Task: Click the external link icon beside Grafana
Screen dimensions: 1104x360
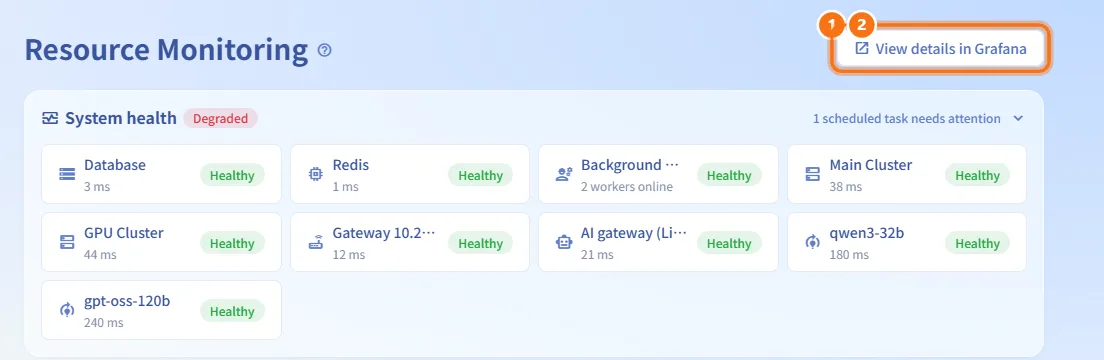Action: [x=861, y=49]
